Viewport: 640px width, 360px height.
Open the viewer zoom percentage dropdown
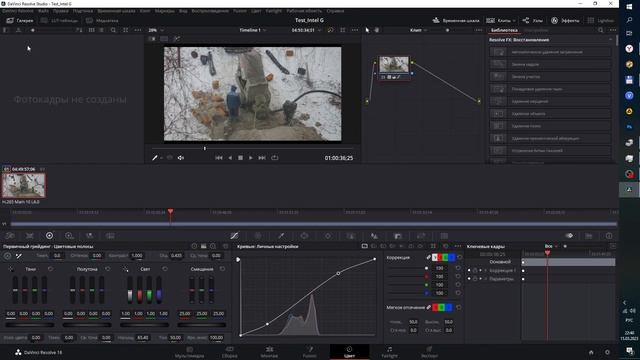tap(156, 30)
